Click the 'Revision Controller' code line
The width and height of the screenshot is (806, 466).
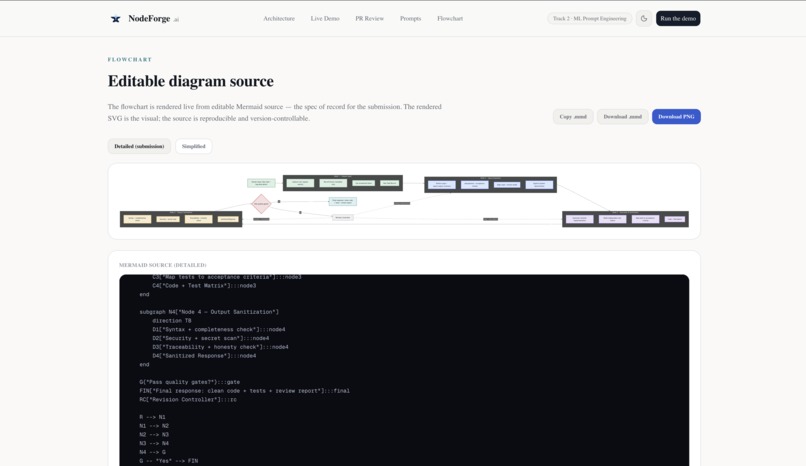188,400
